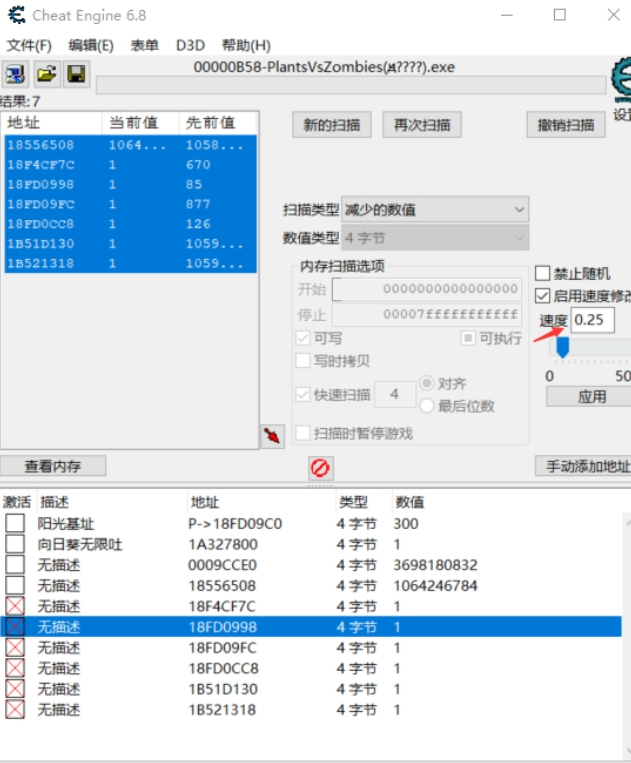
Task: Click address 0009CCE0 in address table
Action: pyautogui.click(x=222, y=565)
